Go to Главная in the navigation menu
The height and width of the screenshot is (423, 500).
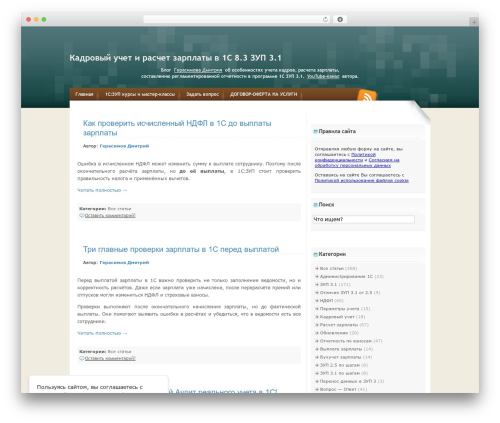point(84,94)
